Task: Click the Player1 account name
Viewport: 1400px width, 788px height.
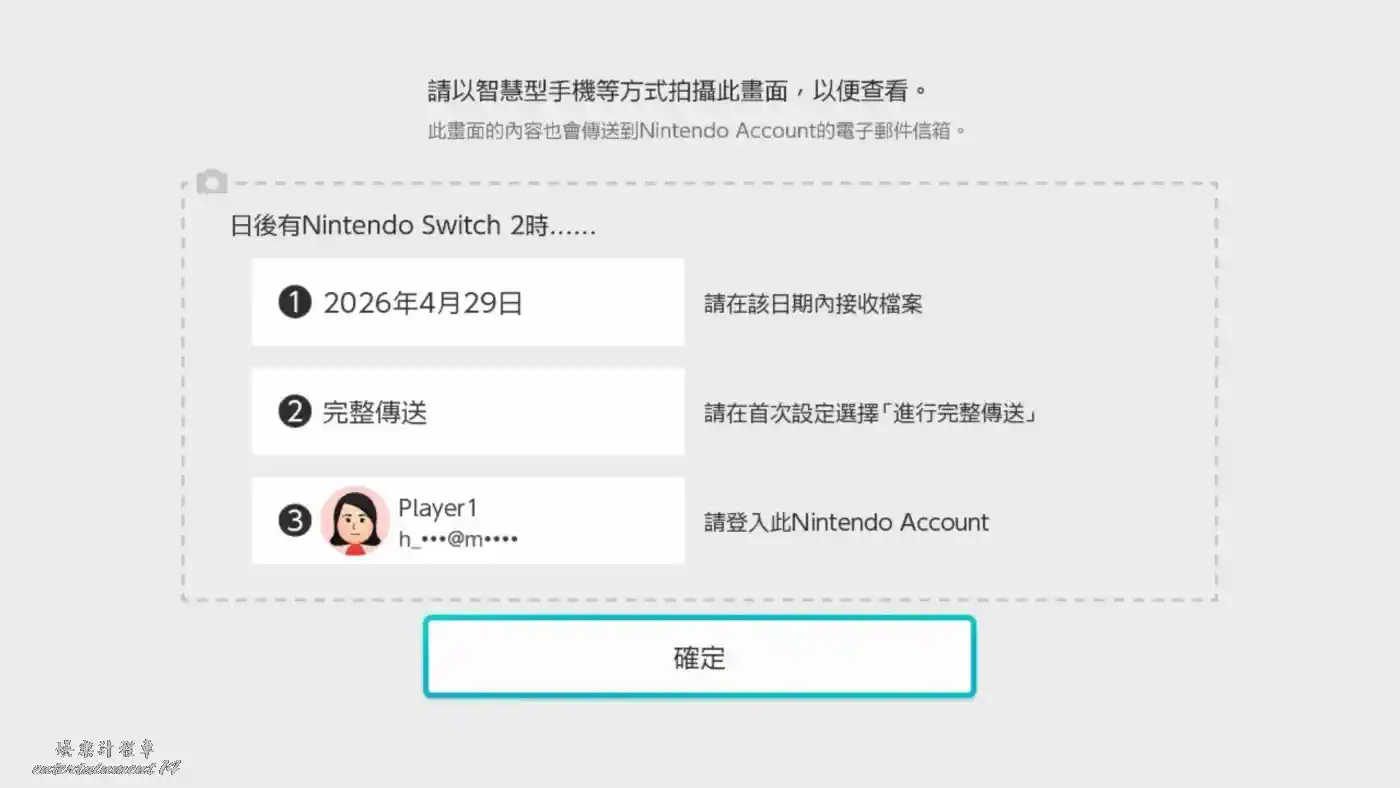Action: [x=438, y=508]
